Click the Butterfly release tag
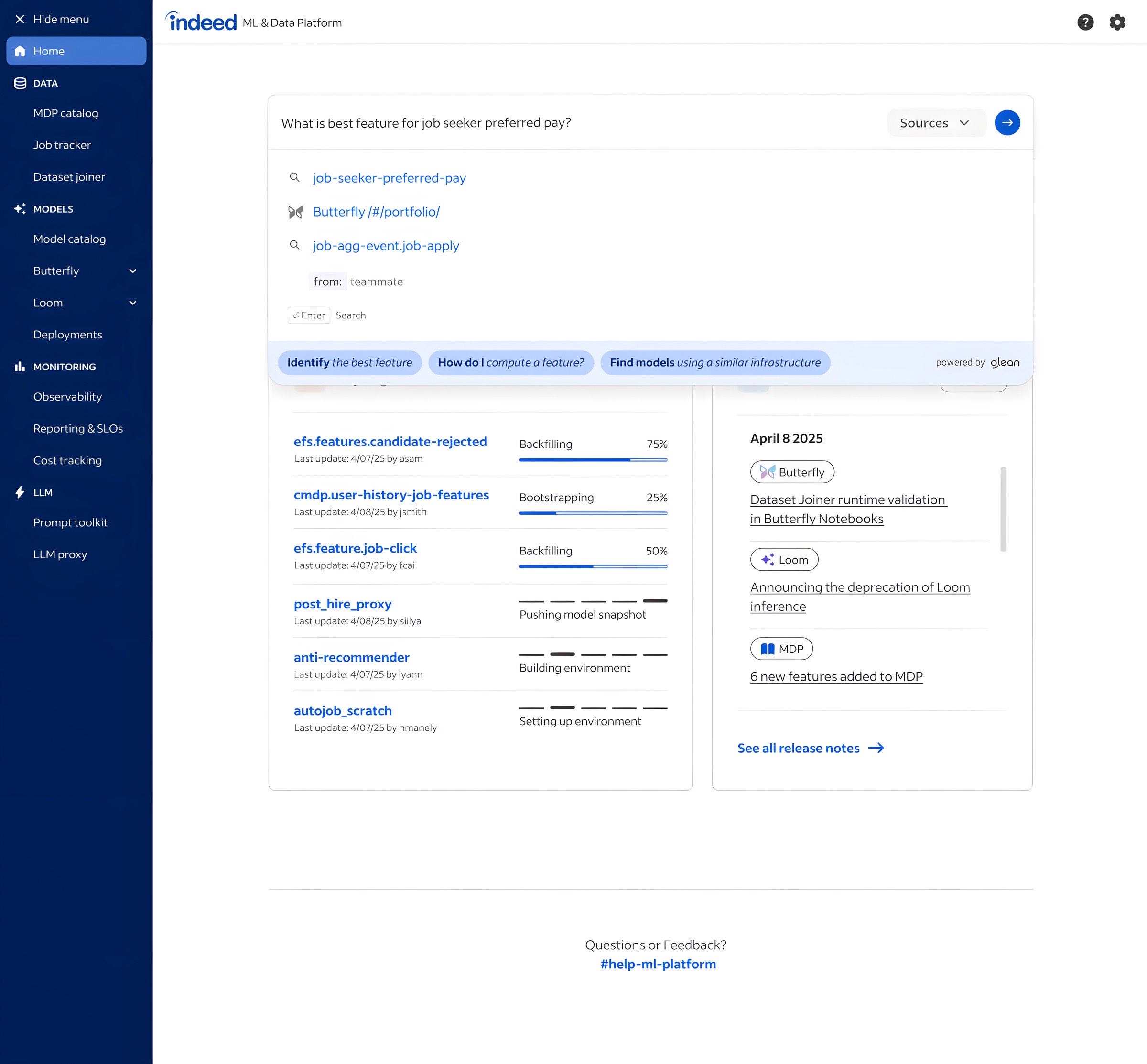The image size is (1147, 1064). [x=792, y=472]
